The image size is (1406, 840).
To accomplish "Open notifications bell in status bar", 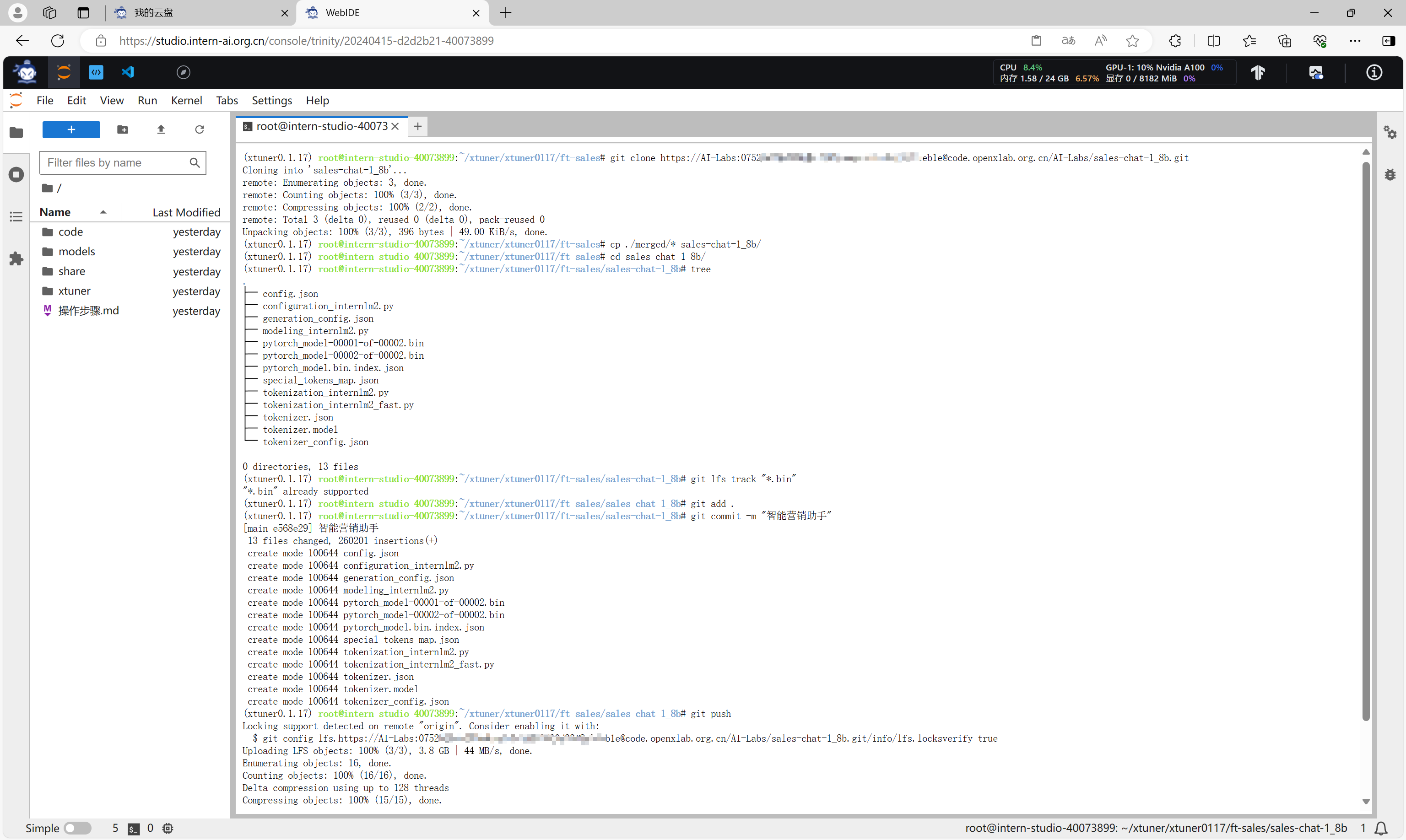I will tap(1381, 828).
